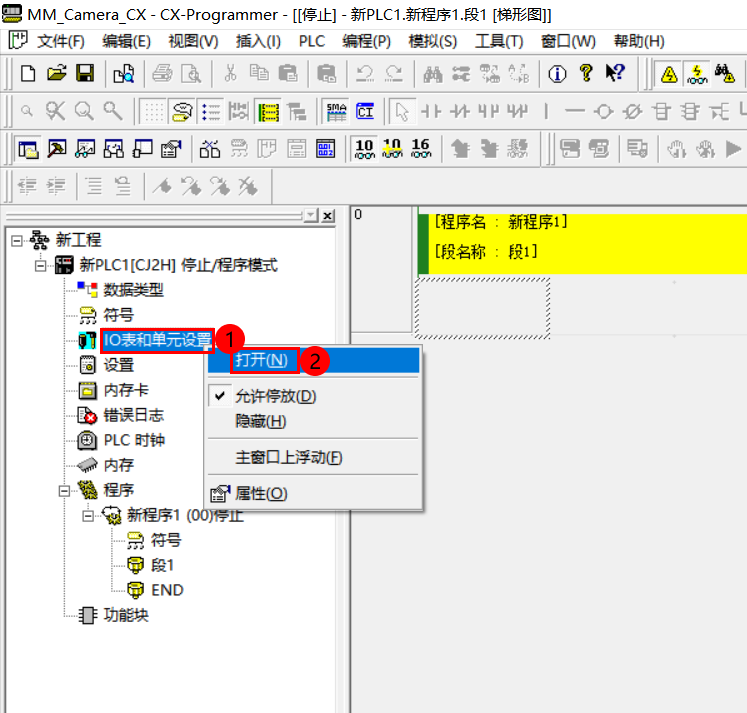The image size is (747, 713).
Task: Open the 工具(T) menu
Action: pos(499,41)
